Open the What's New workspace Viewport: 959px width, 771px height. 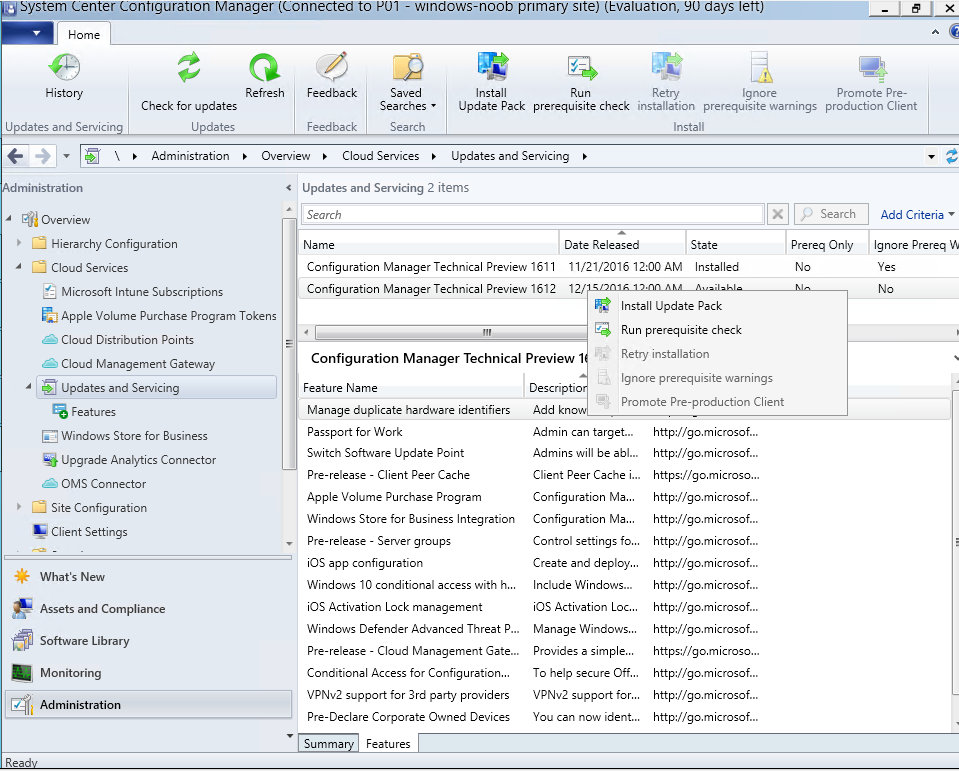[72, 577]
